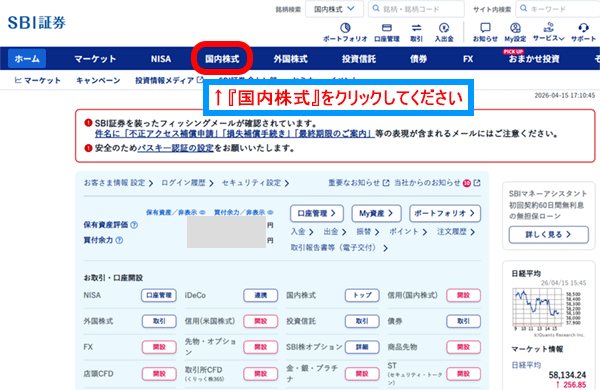This screenshot has width=600, height=390.
Task: Click the site キーワード search field
Action: pos(558,9)
